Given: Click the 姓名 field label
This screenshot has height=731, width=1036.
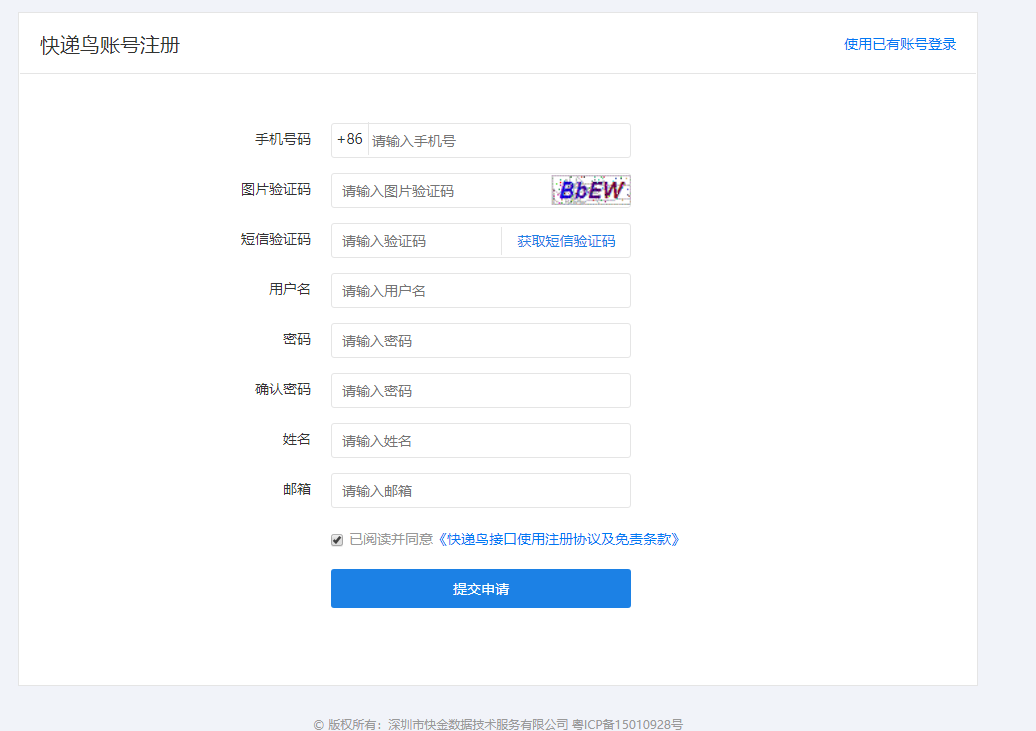Looking at the screenshot, I should (297, 440).
